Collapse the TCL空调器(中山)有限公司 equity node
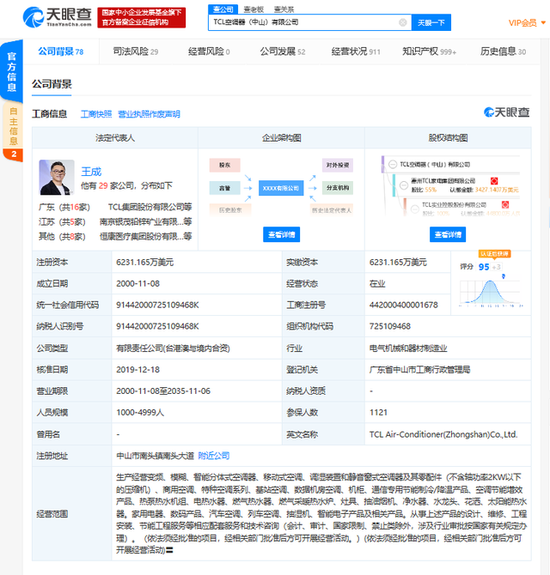Screen dimensions: 550x575 tap(393, 164)
